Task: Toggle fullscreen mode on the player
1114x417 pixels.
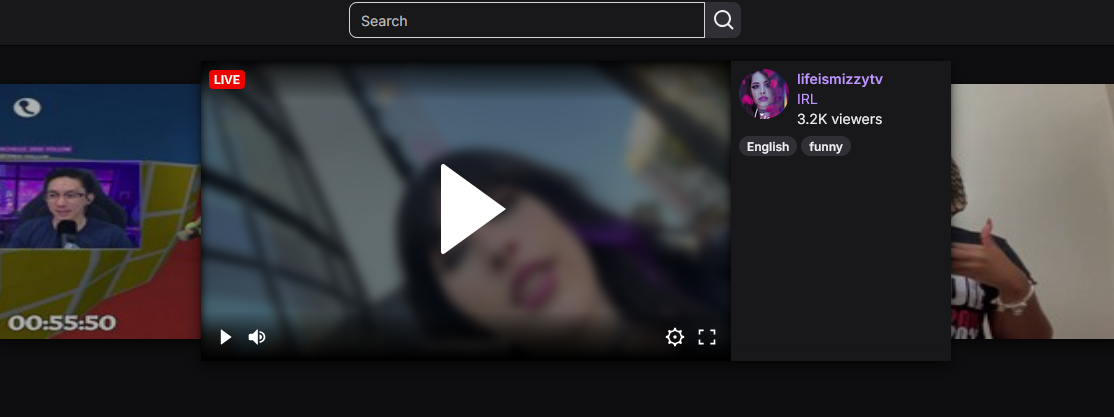Action: coord(707,337)
